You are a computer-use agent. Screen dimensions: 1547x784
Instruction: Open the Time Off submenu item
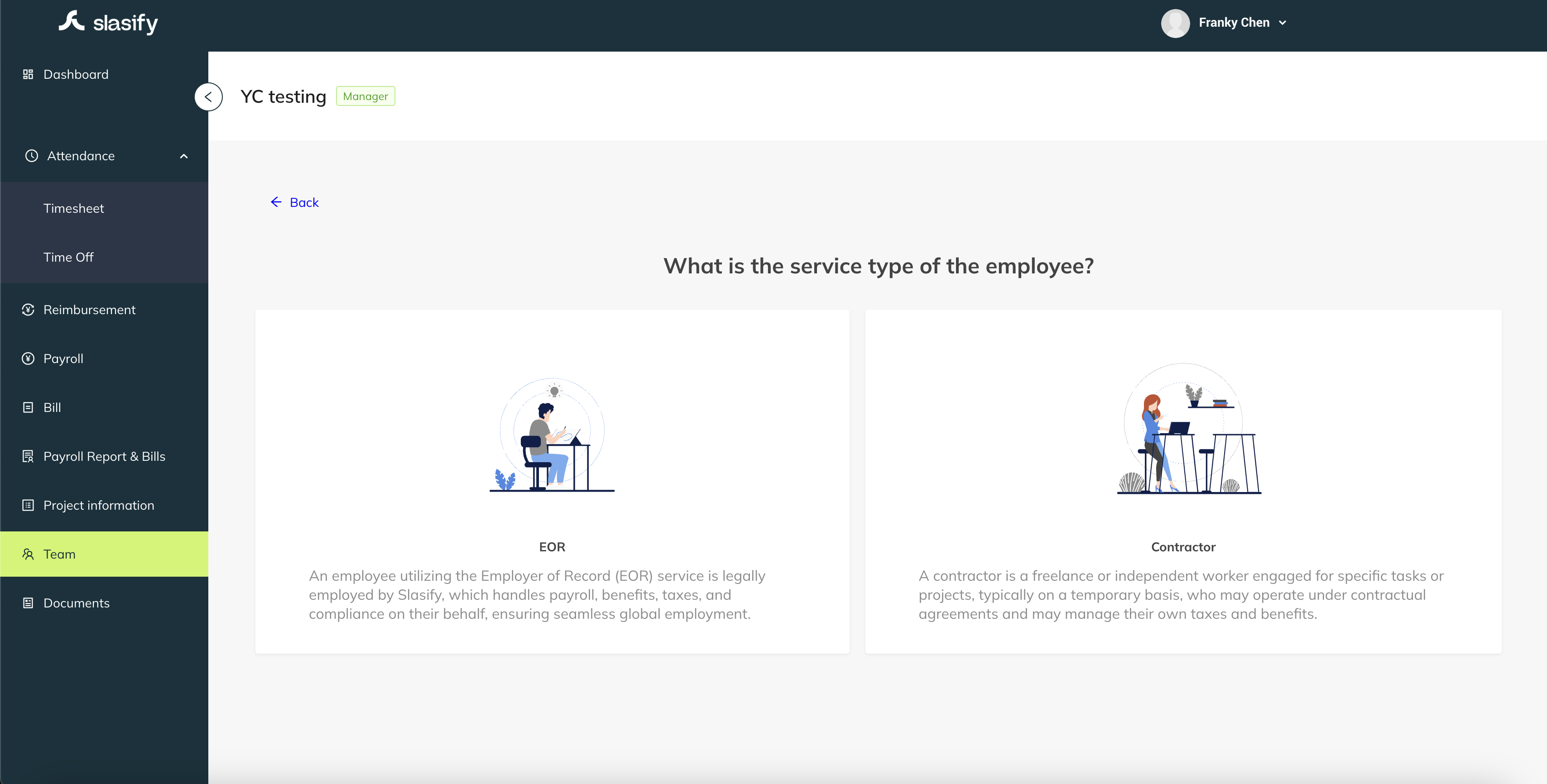[x=105, y=257]
